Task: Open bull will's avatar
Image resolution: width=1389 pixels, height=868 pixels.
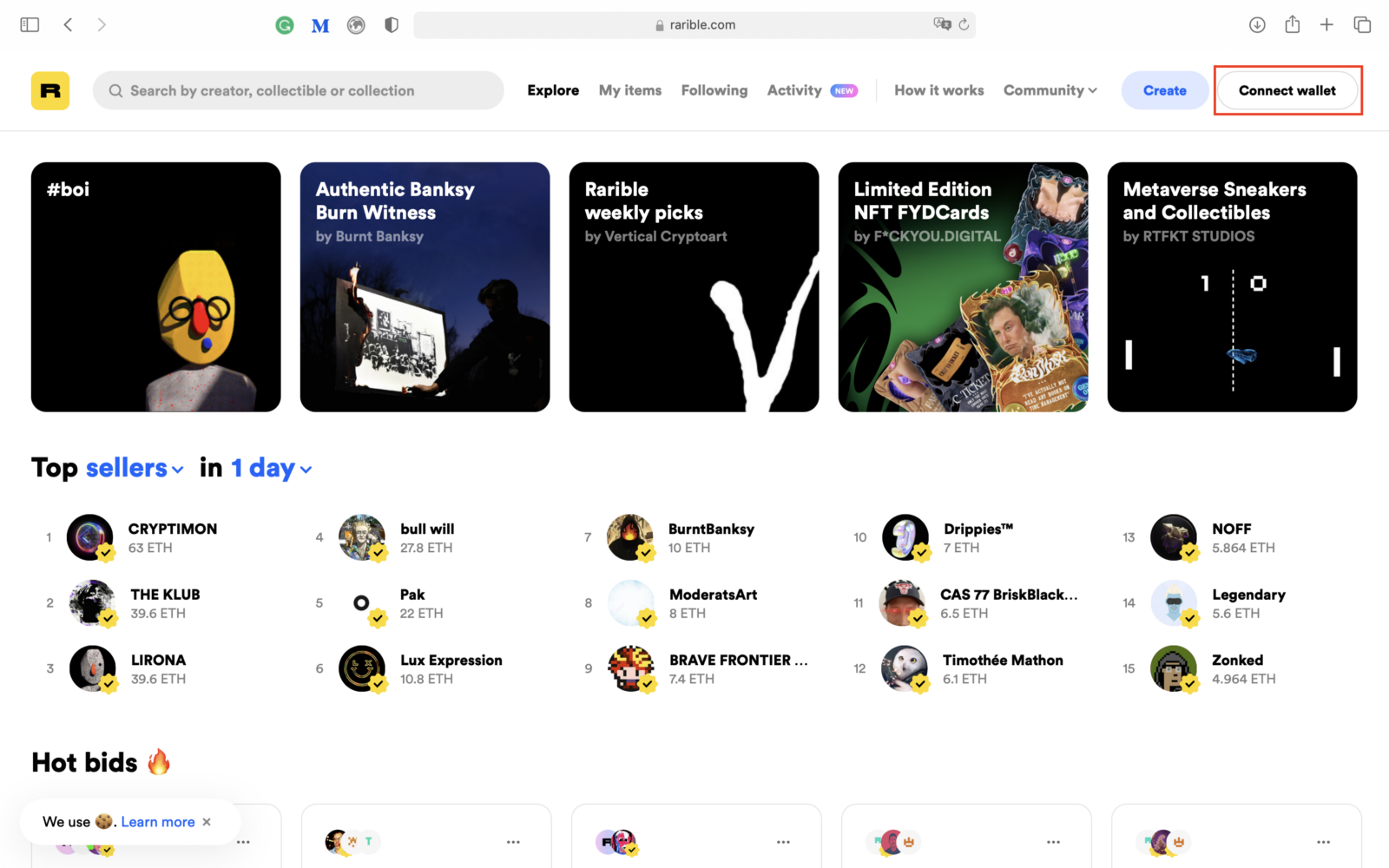Action: (362, 537)
